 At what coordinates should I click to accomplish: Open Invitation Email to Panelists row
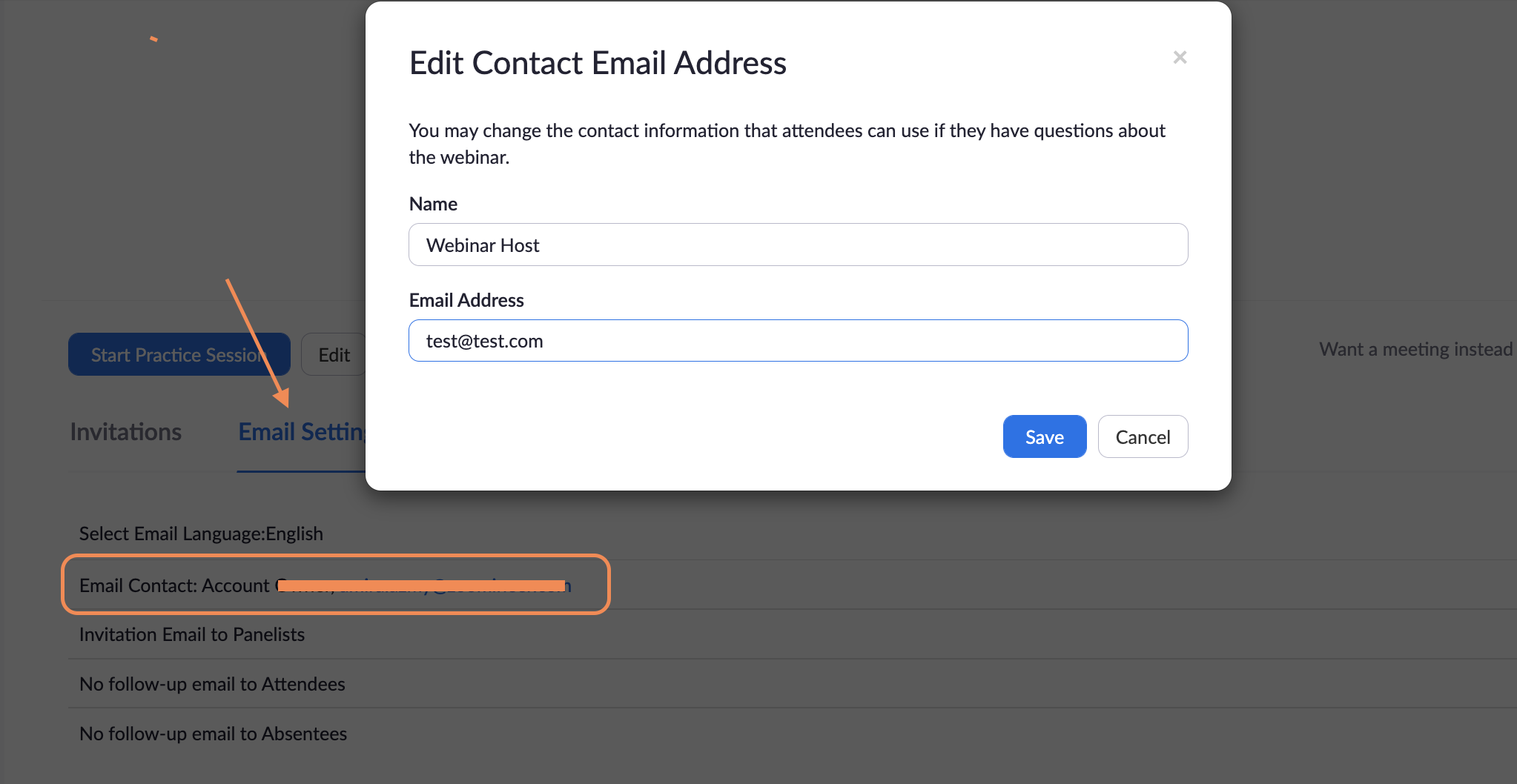pos(192,635)
